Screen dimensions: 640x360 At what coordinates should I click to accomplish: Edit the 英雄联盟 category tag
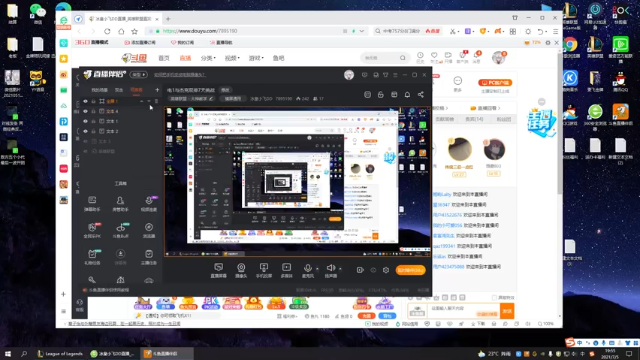pos(192,99)
